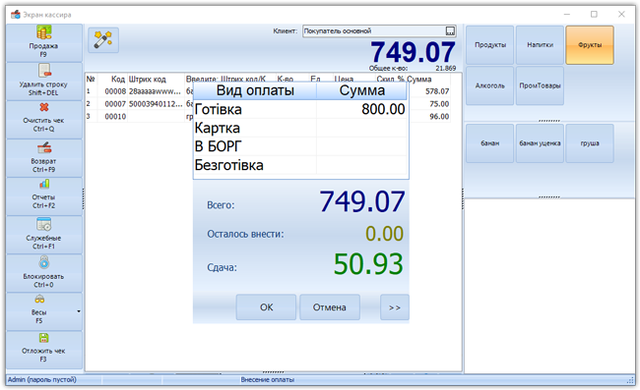This screenshot has height=390, width=640.
Task: Click the 800.00 cash amount cell
Action: point(362,109)
